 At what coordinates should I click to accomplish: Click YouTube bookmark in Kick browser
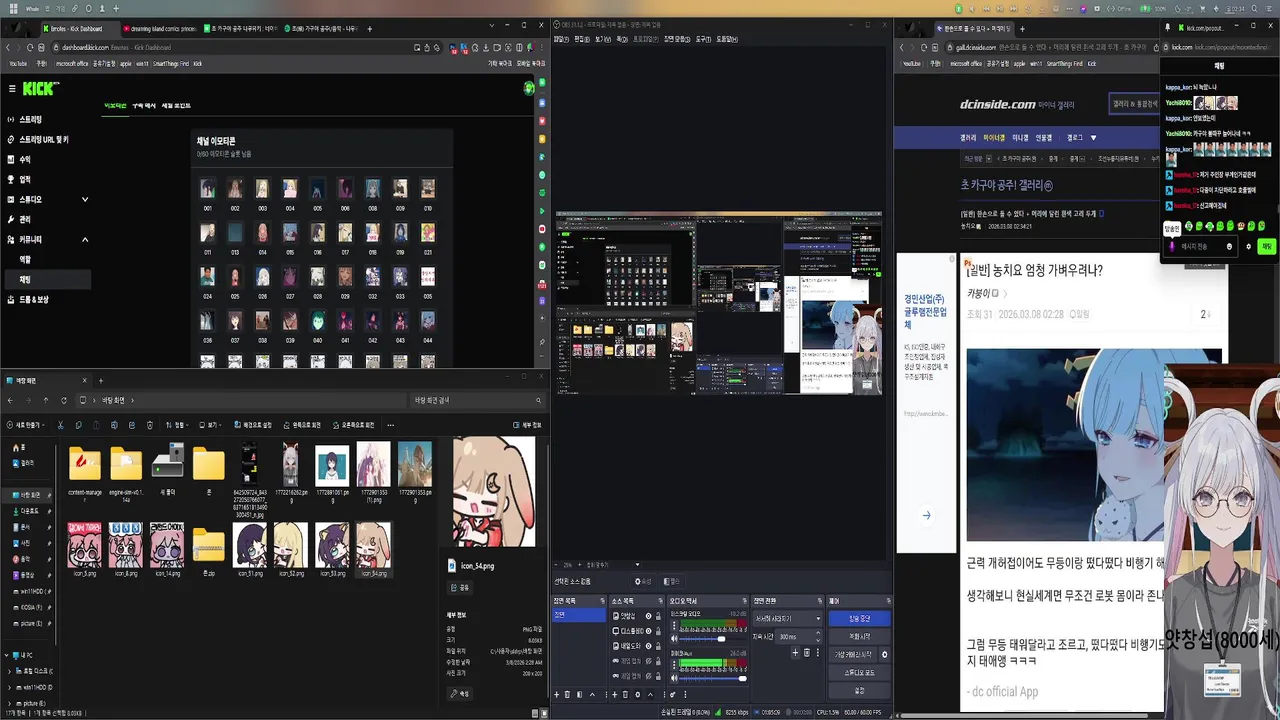point(17,63)
